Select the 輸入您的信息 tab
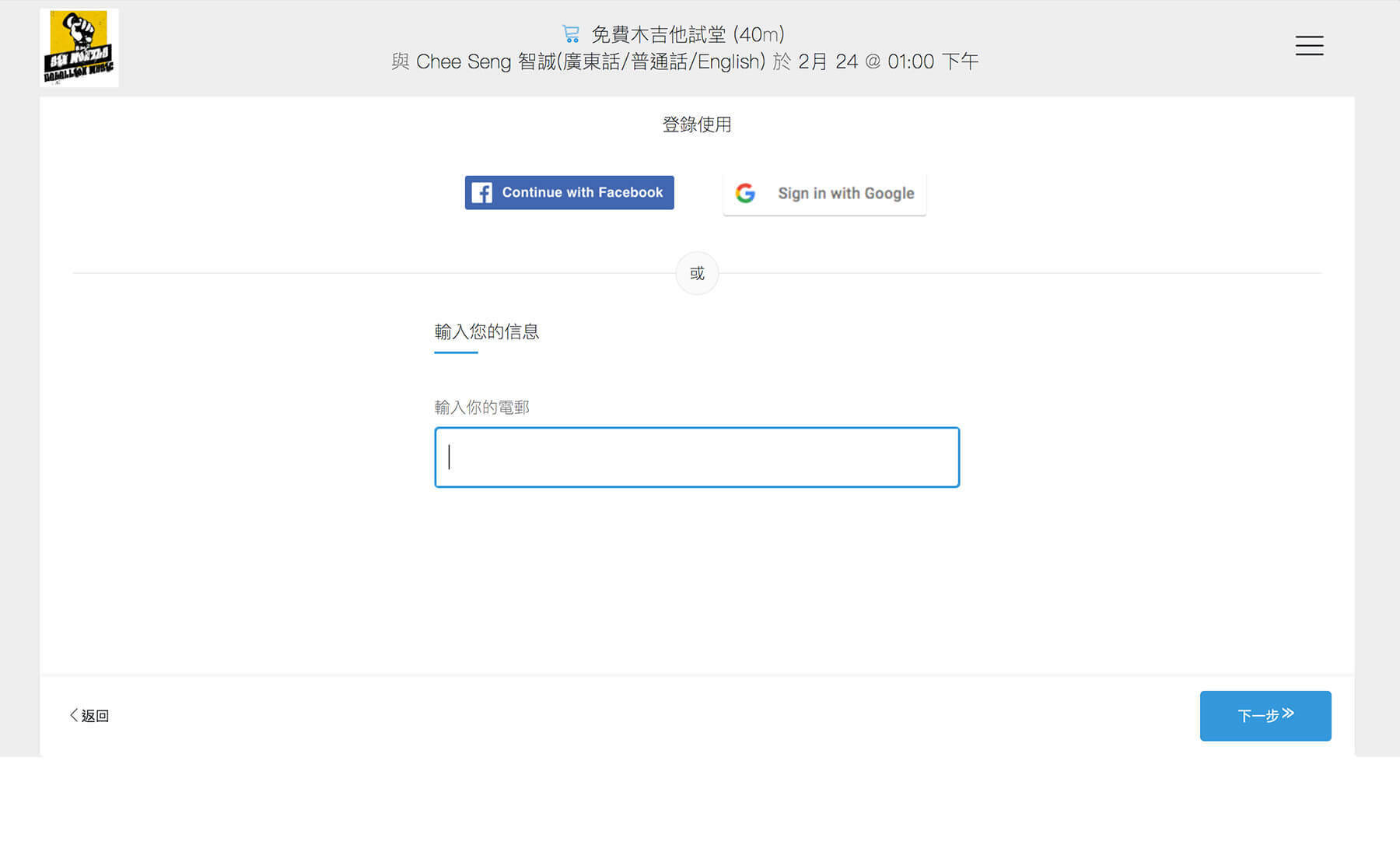Viewport: 1400px width, 852px height. pos(487,333)
